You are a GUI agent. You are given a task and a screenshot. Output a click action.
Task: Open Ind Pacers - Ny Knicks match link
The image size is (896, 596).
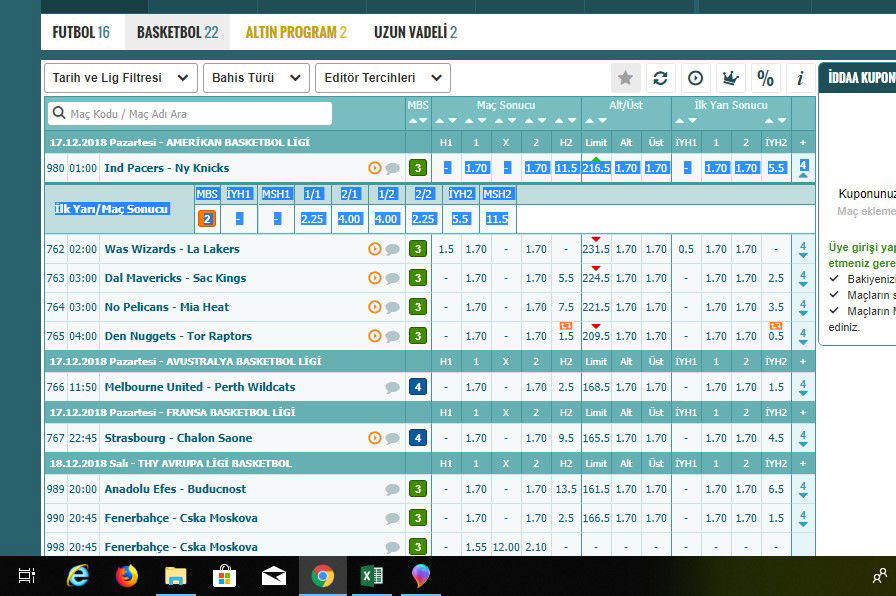point(167,168)
